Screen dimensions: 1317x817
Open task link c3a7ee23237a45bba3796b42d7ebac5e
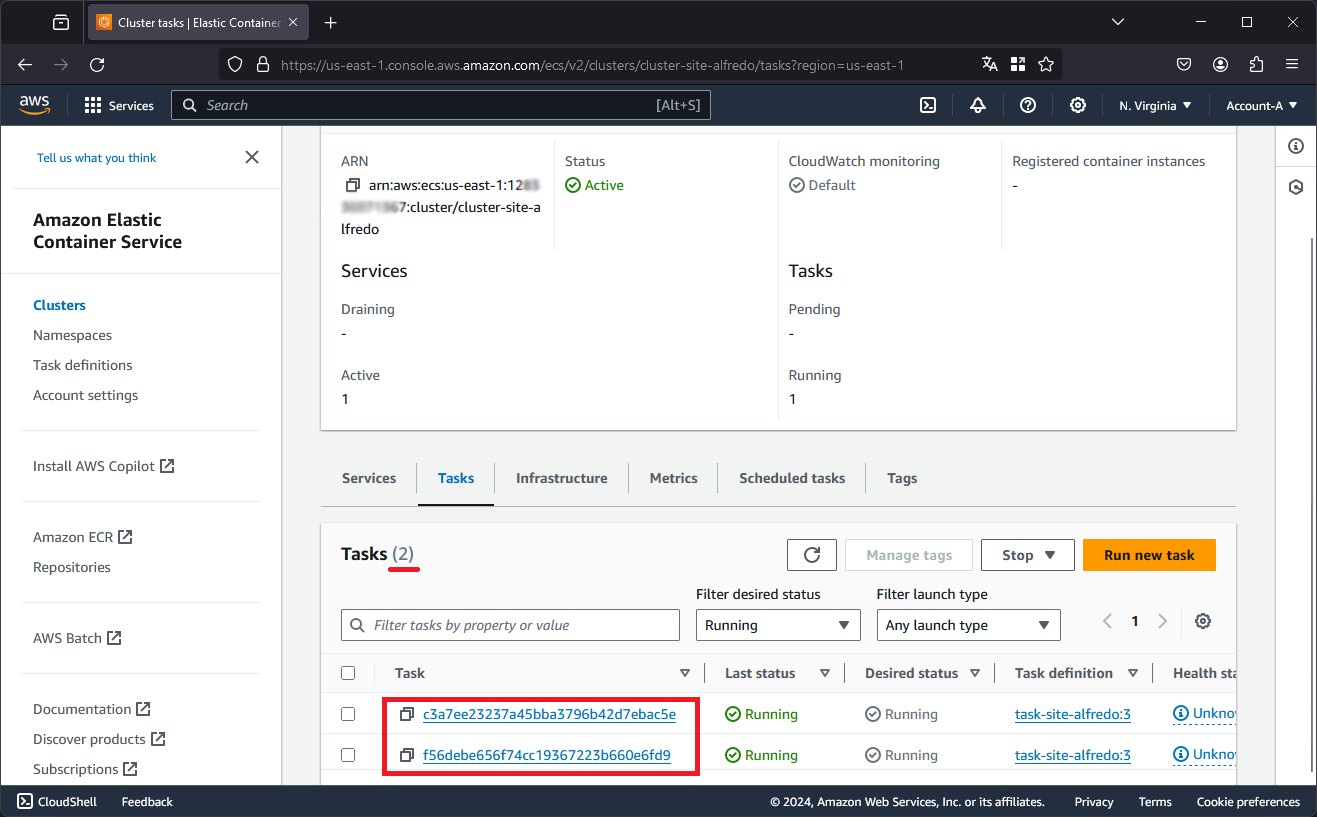click(x=549, y=714)
